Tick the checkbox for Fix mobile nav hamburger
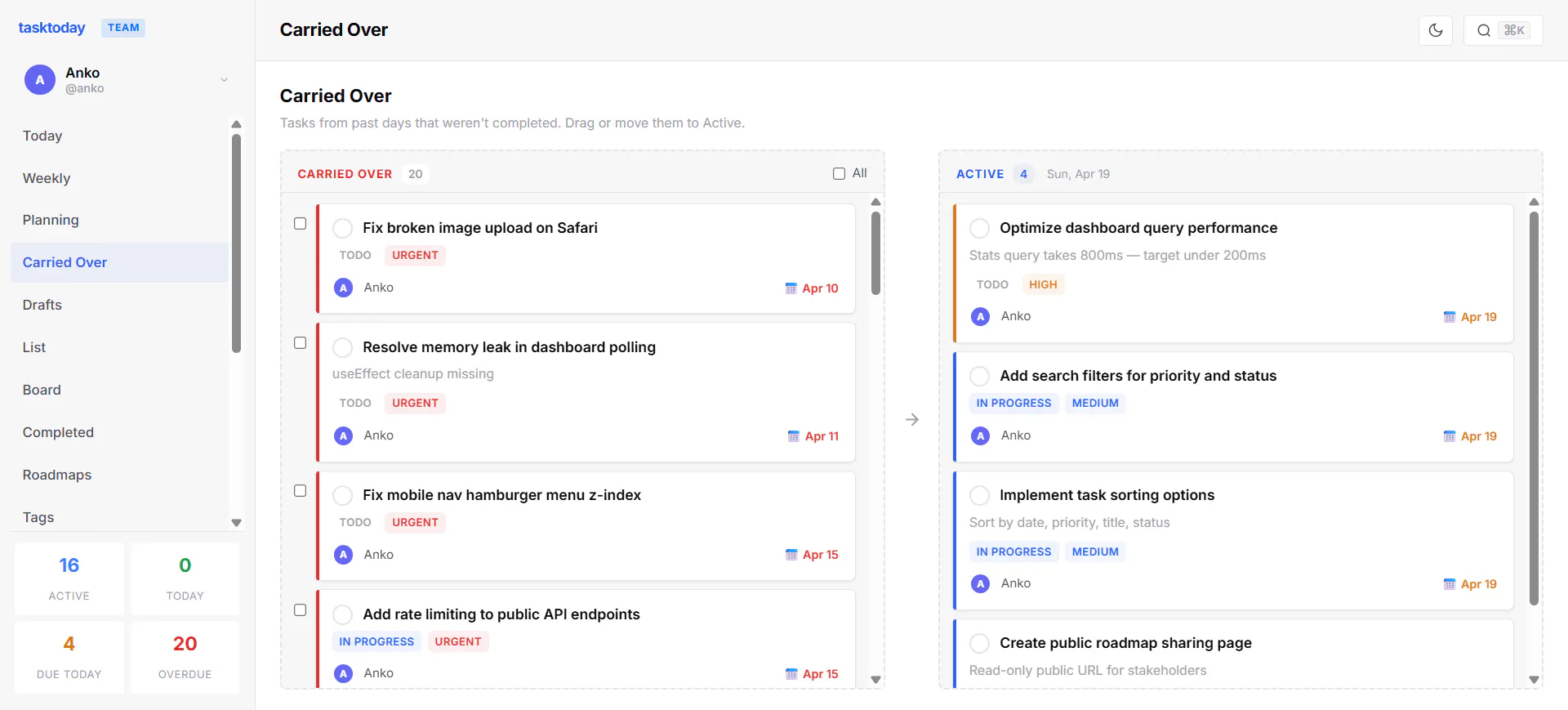 click(301, 491)
